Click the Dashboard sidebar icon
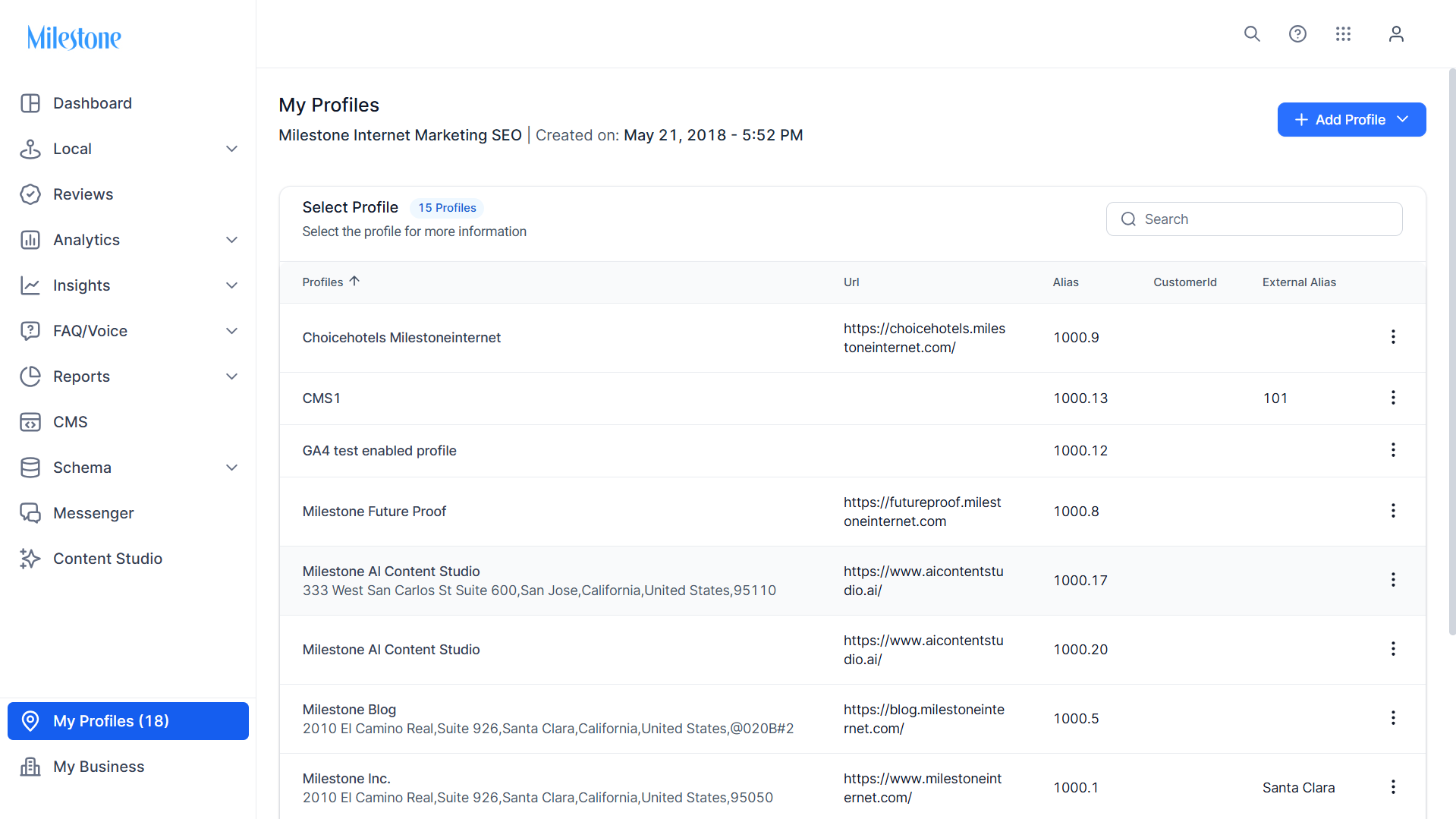The image size is (1456, 819). 30,103
